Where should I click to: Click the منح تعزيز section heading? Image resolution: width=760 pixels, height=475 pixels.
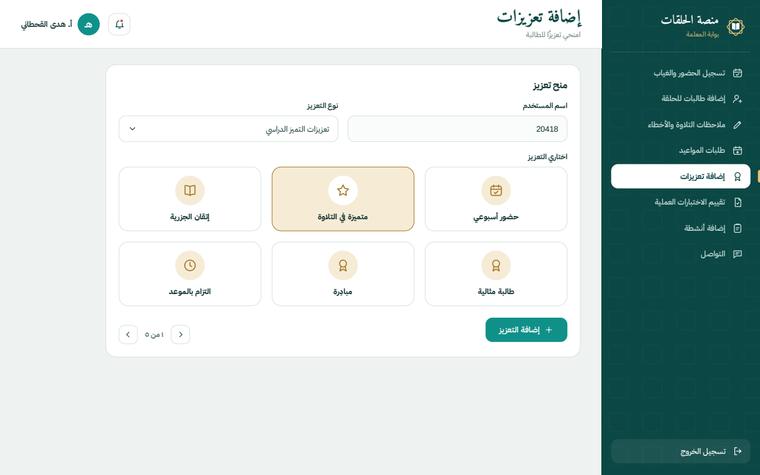(550, 85)
